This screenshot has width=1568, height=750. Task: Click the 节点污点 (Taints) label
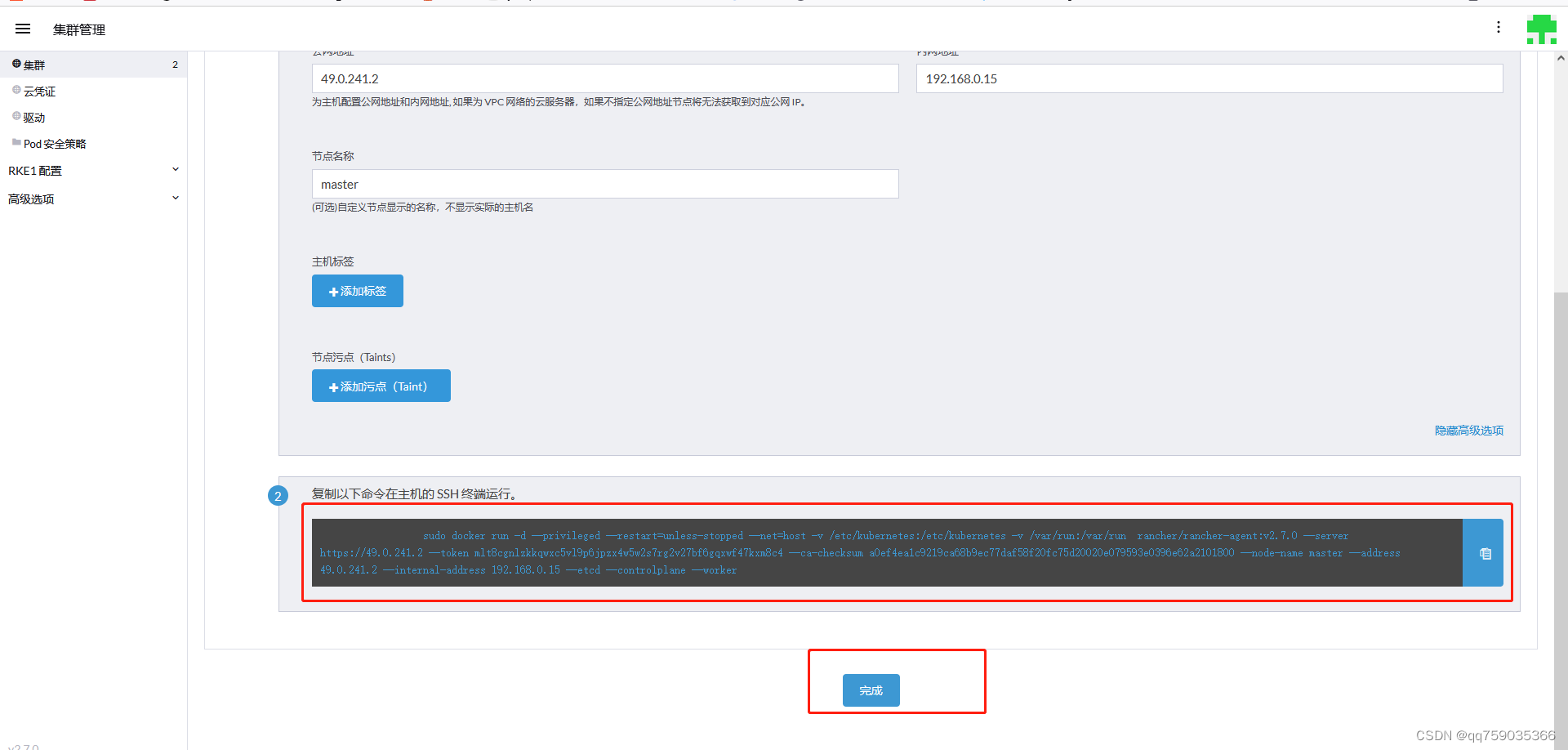[354, 357]
